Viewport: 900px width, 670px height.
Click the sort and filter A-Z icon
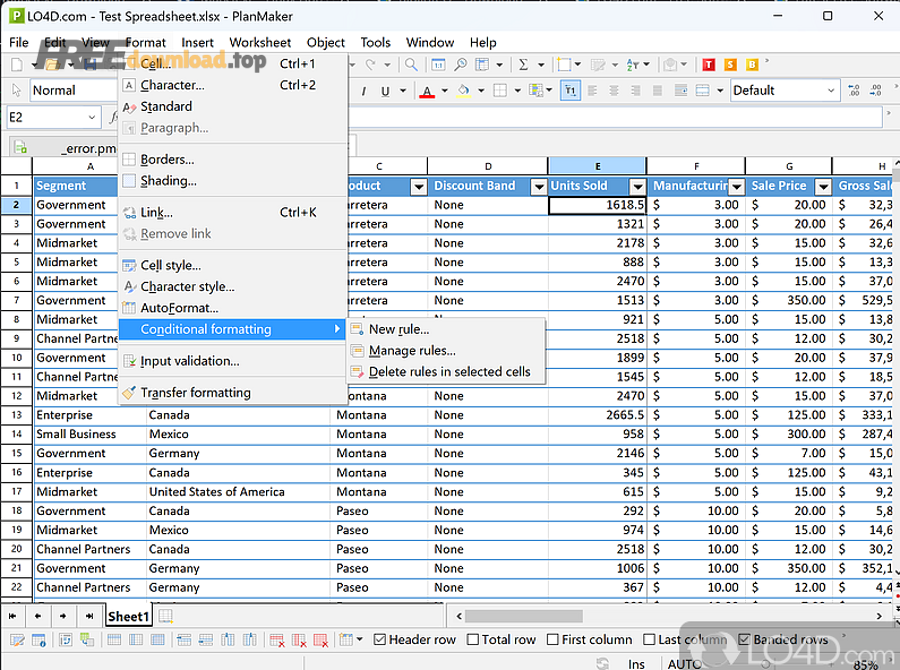tap(633, 64)
